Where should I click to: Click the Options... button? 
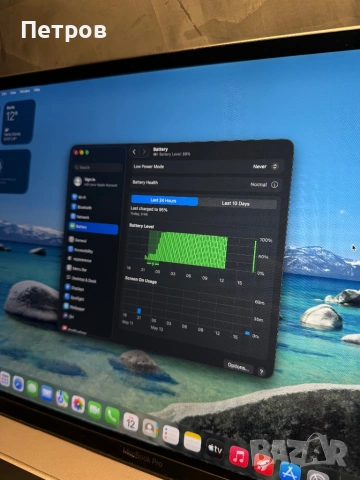238,367
